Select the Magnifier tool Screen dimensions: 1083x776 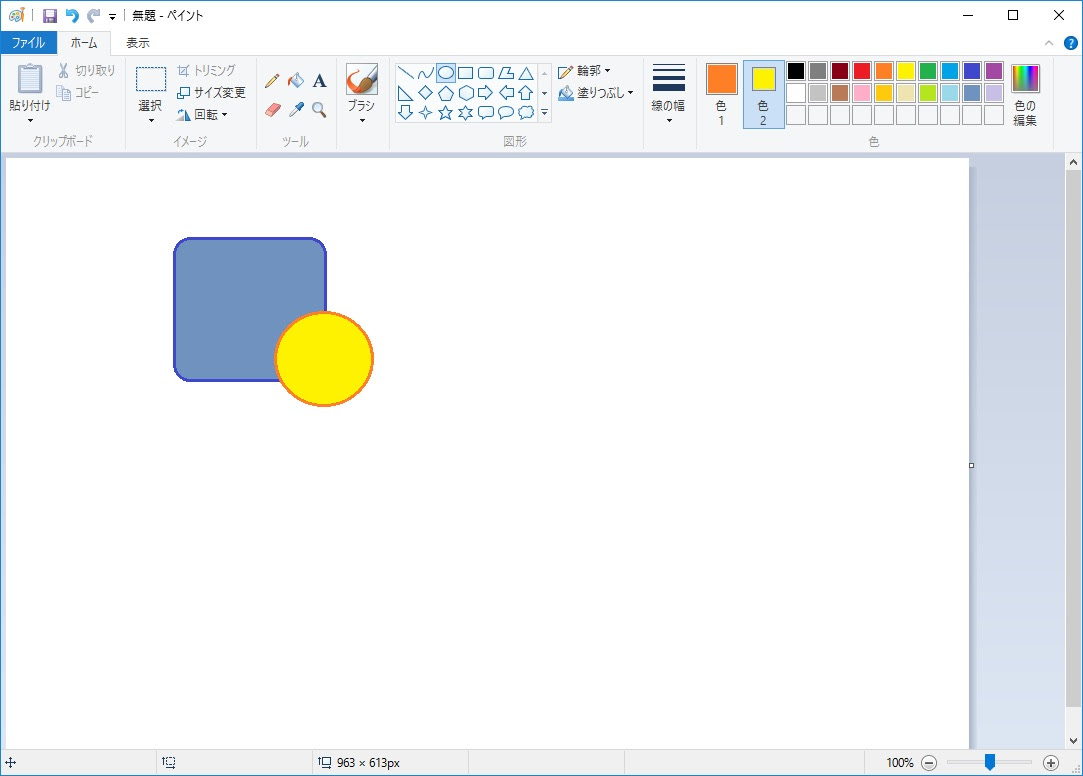[x=319, y=109]
